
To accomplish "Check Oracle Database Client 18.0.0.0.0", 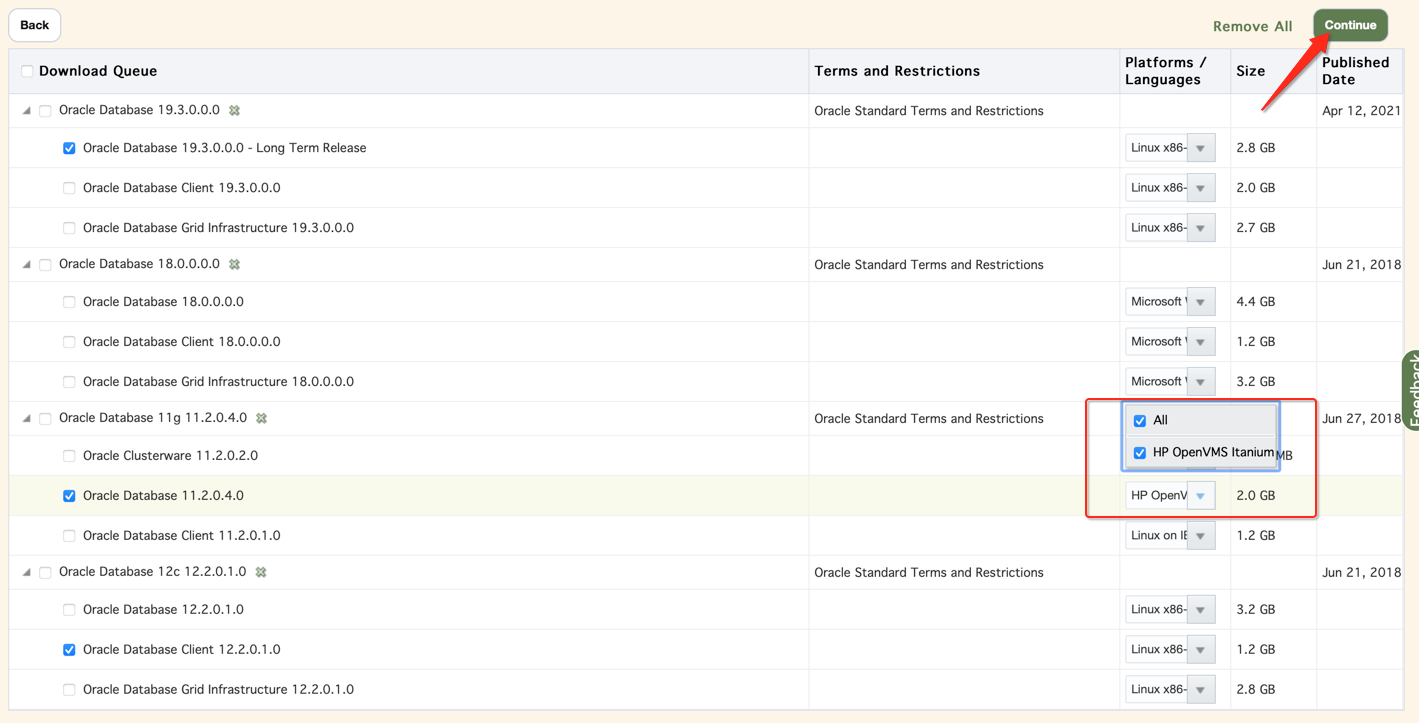I will 69,342.
